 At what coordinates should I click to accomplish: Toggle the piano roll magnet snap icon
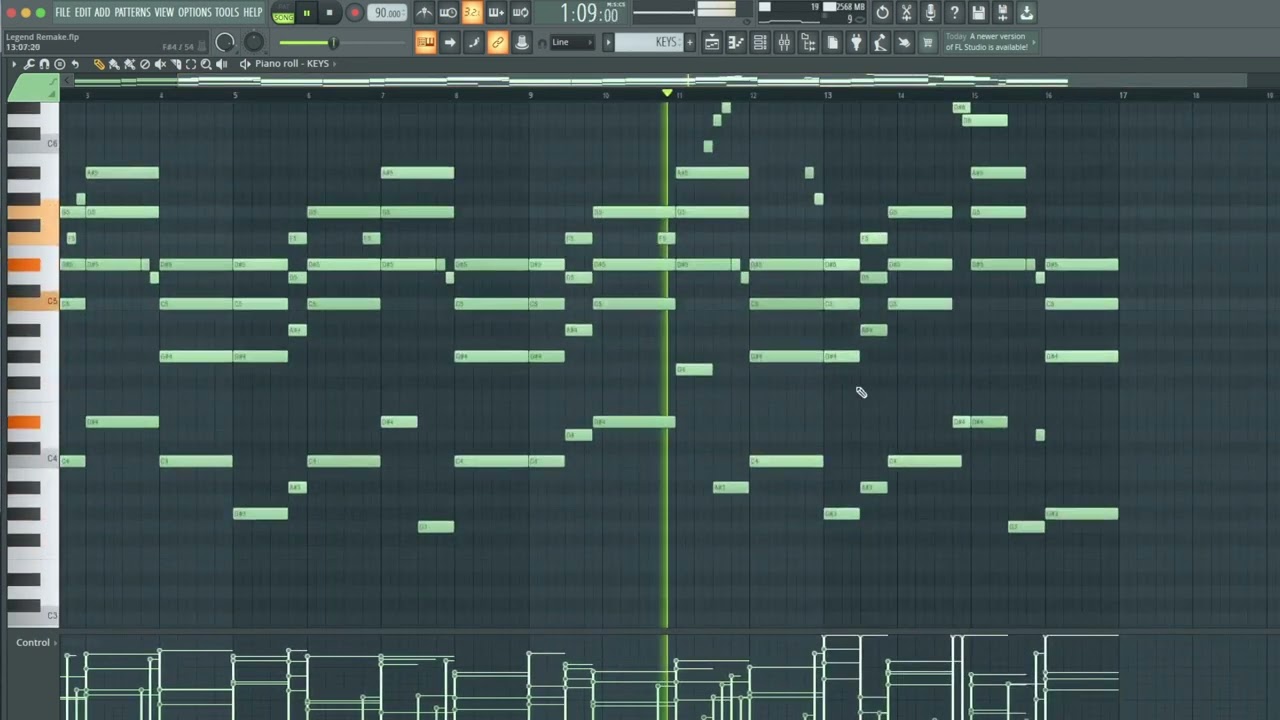(x=44, y=64)
